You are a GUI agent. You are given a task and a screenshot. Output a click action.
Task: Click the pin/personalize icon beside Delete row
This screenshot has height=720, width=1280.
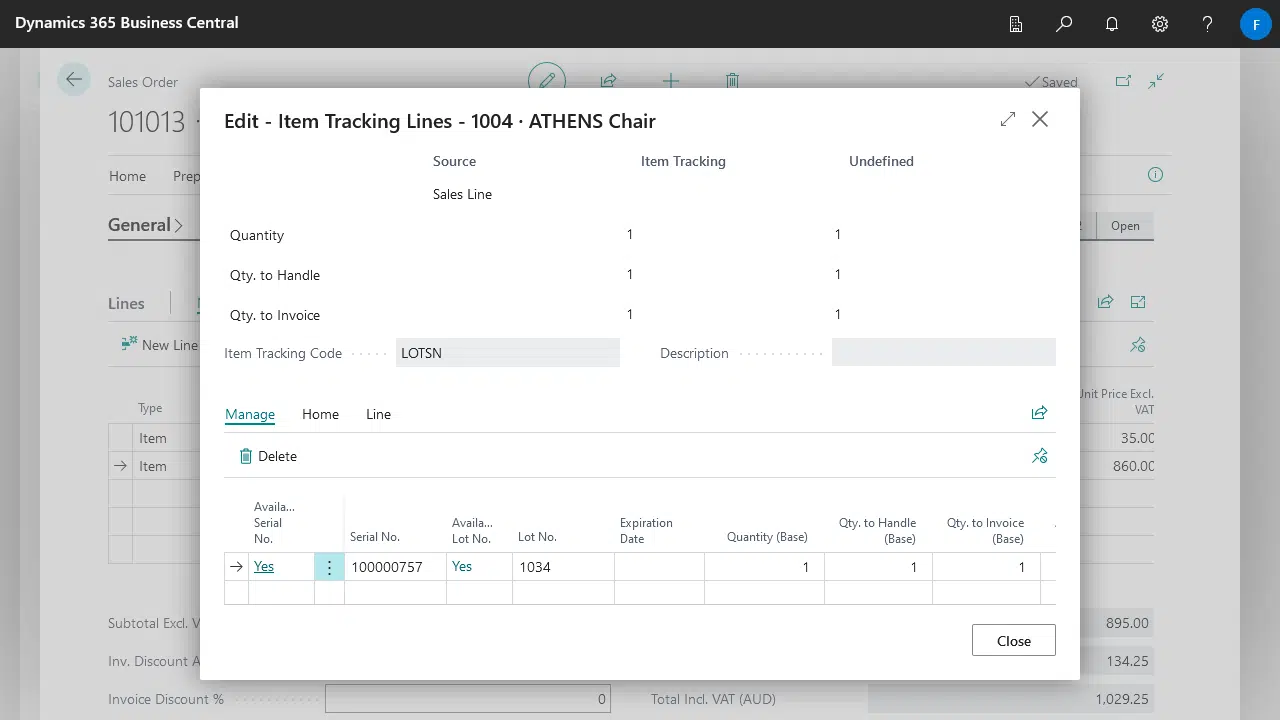(x=1039, y=456)
